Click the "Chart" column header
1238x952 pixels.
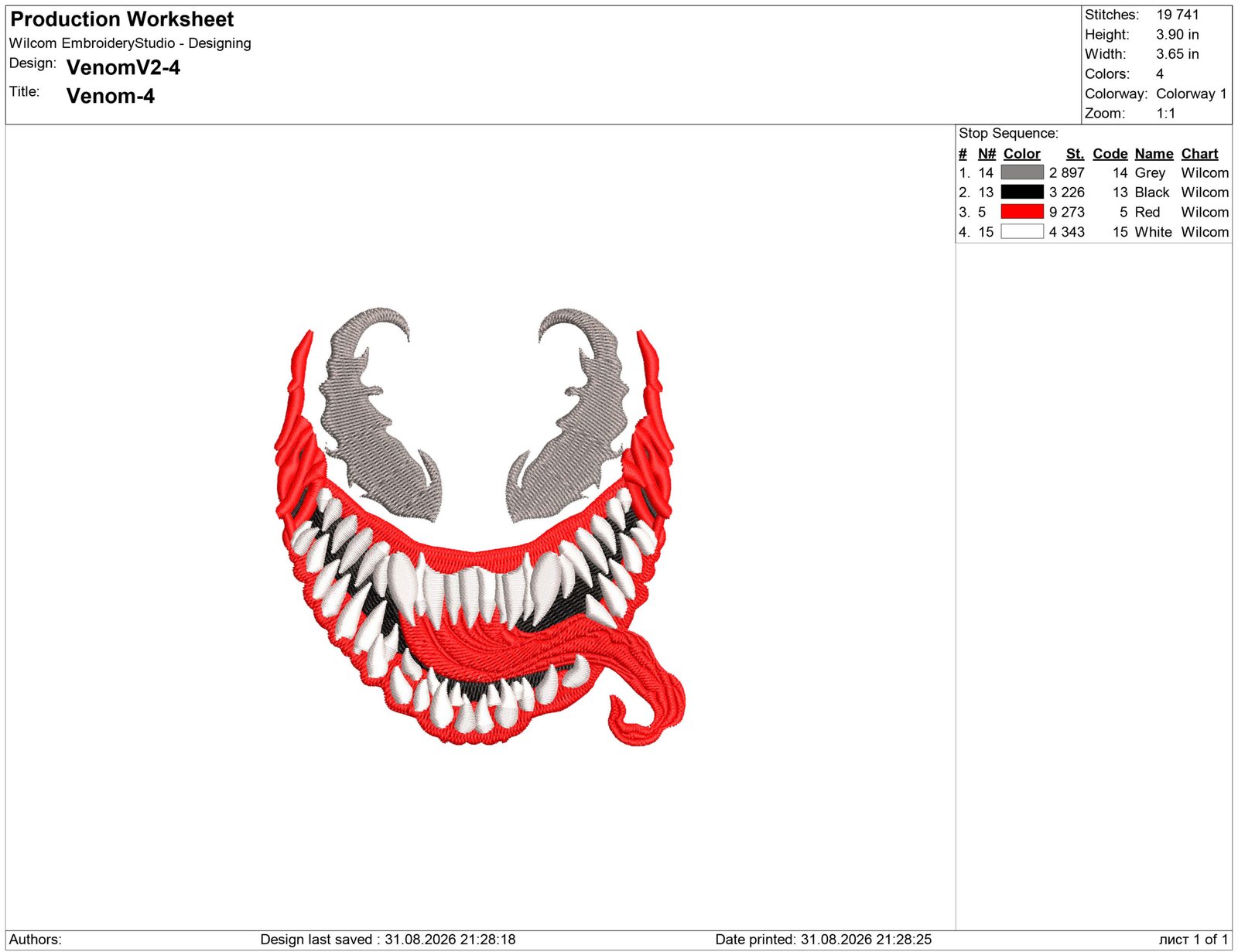[1199, 154]
